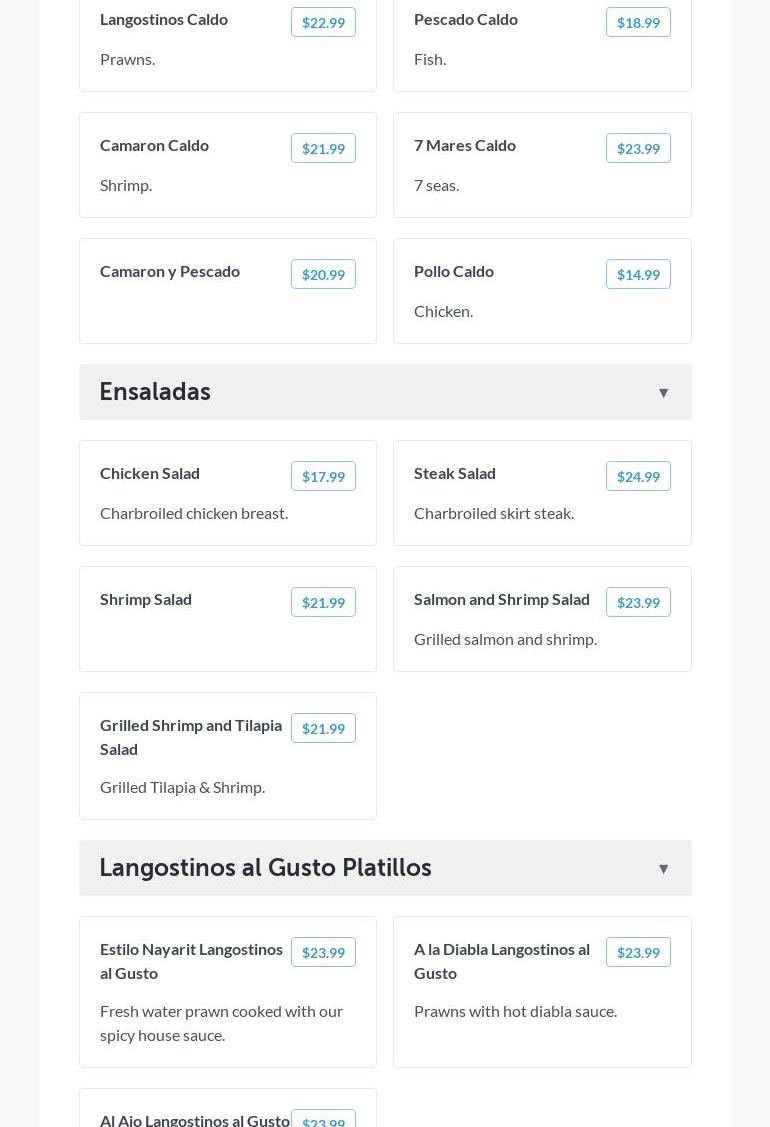Choose 7 Mares Caldo $23.99 price
The height and width of the screenshot is (1127, 770).
(x=638, y=148)
